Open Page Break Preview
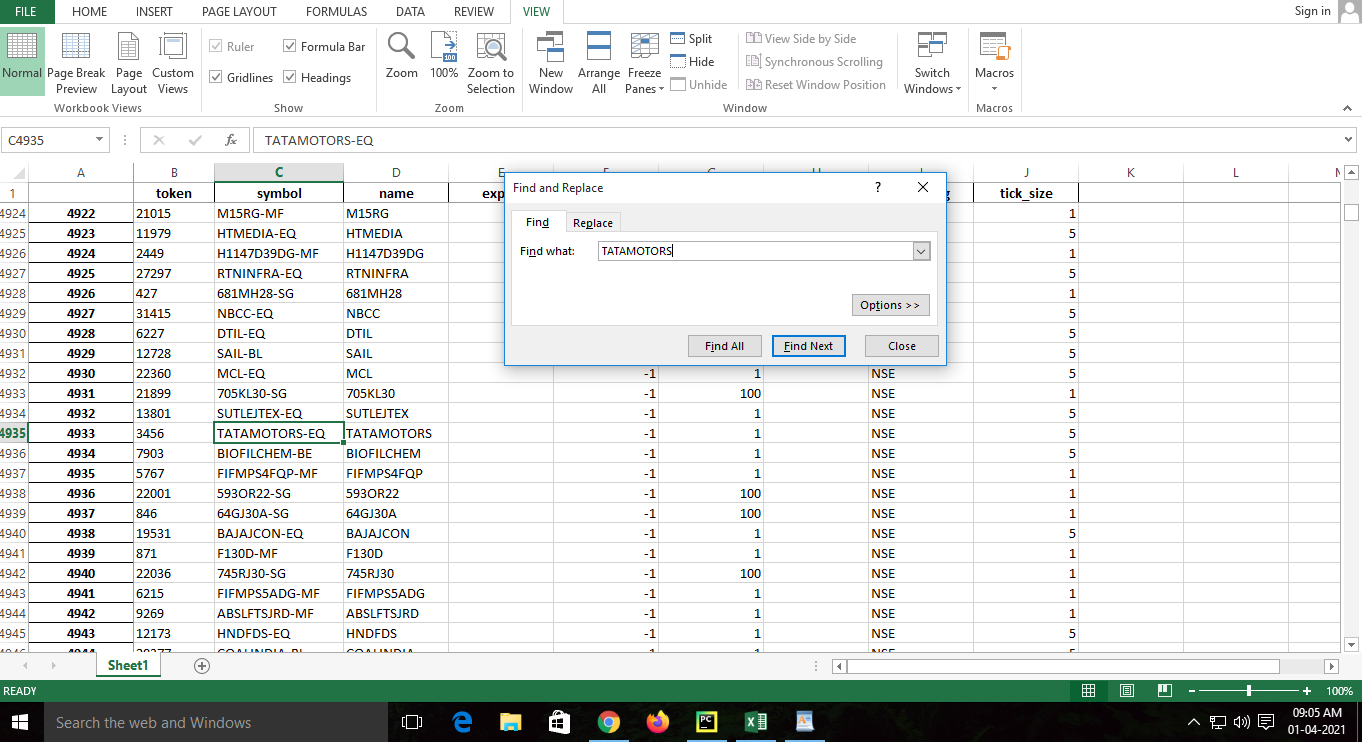The width and height of the screenshot is (1362, 742). (76, 61)
